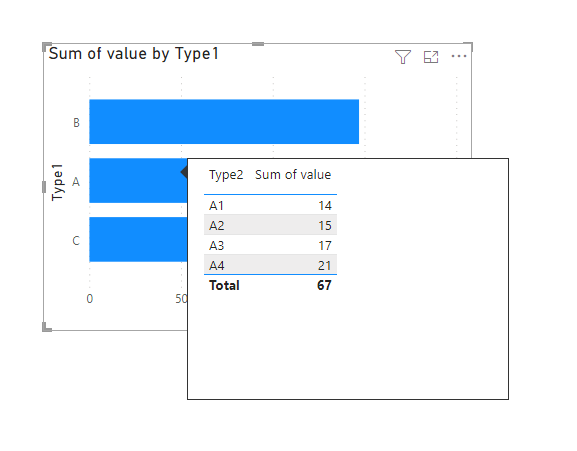The width and height of the screenshot is (577, 451).
Task: Click the axis label B
Action: 76,122
